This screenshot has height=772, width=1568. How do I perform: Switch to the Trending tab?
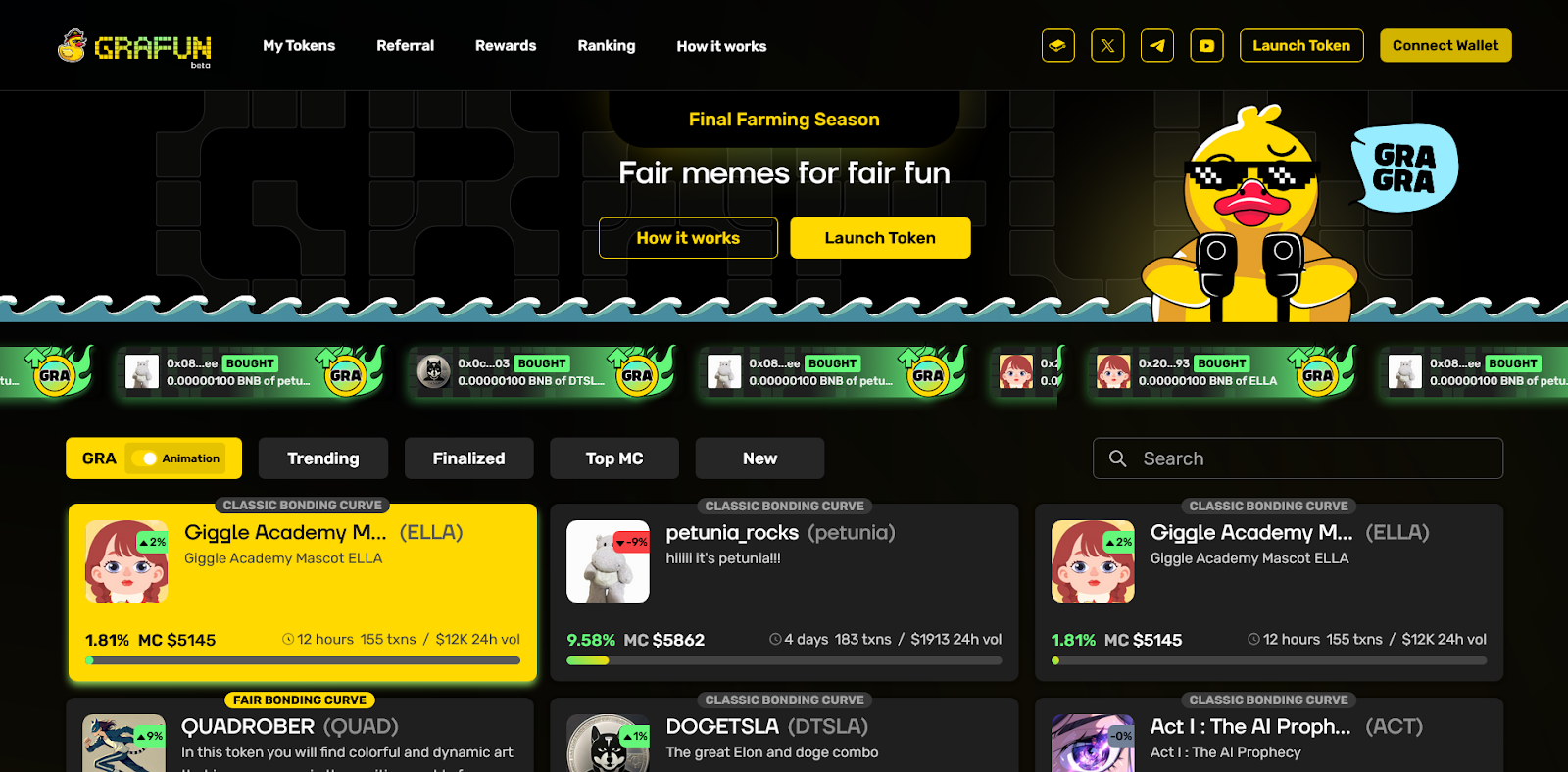point(323,458)
